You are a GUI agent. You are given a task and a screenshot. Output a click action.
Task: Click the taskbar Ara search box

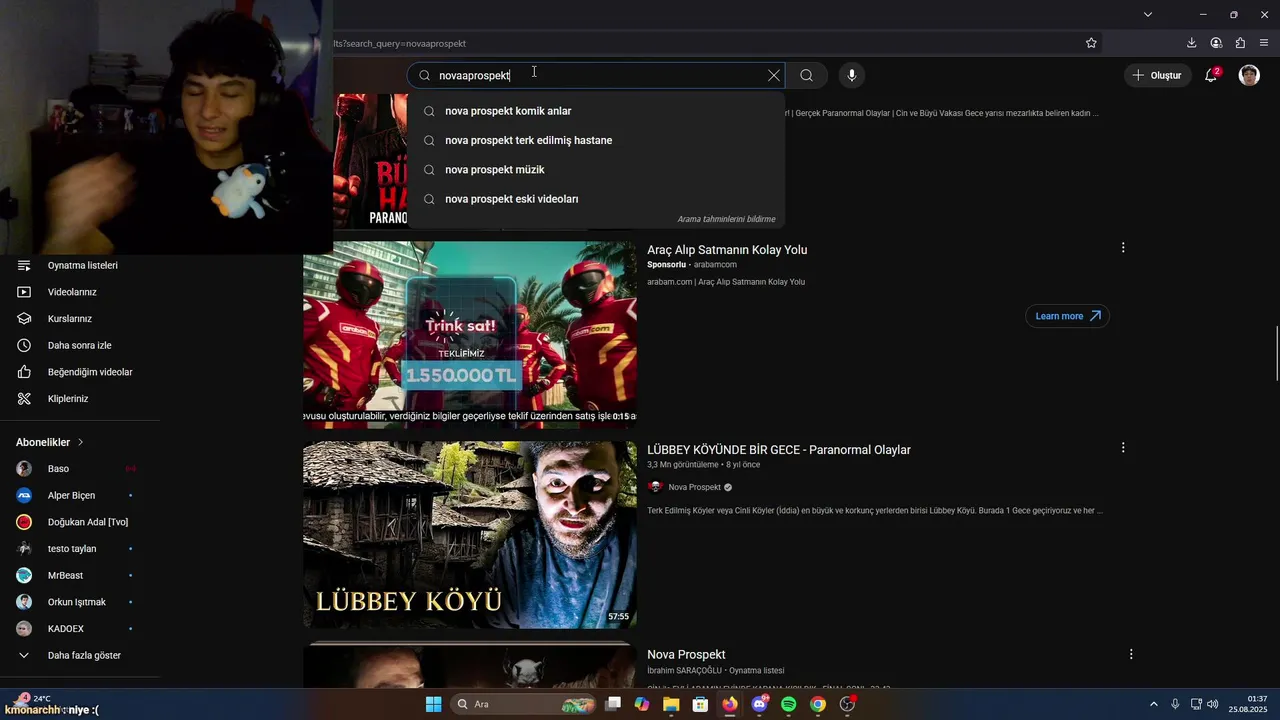pyautogui.click(x=522, y=704)
